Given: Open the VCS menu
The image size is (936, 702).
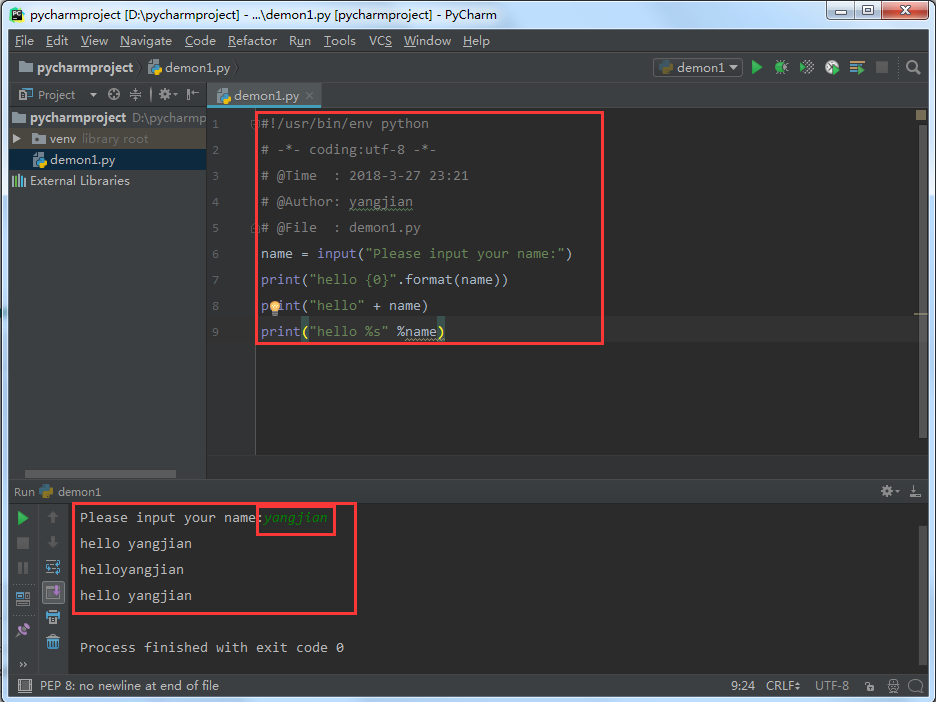Looking at the screenshot, I should tap(380, 41).
